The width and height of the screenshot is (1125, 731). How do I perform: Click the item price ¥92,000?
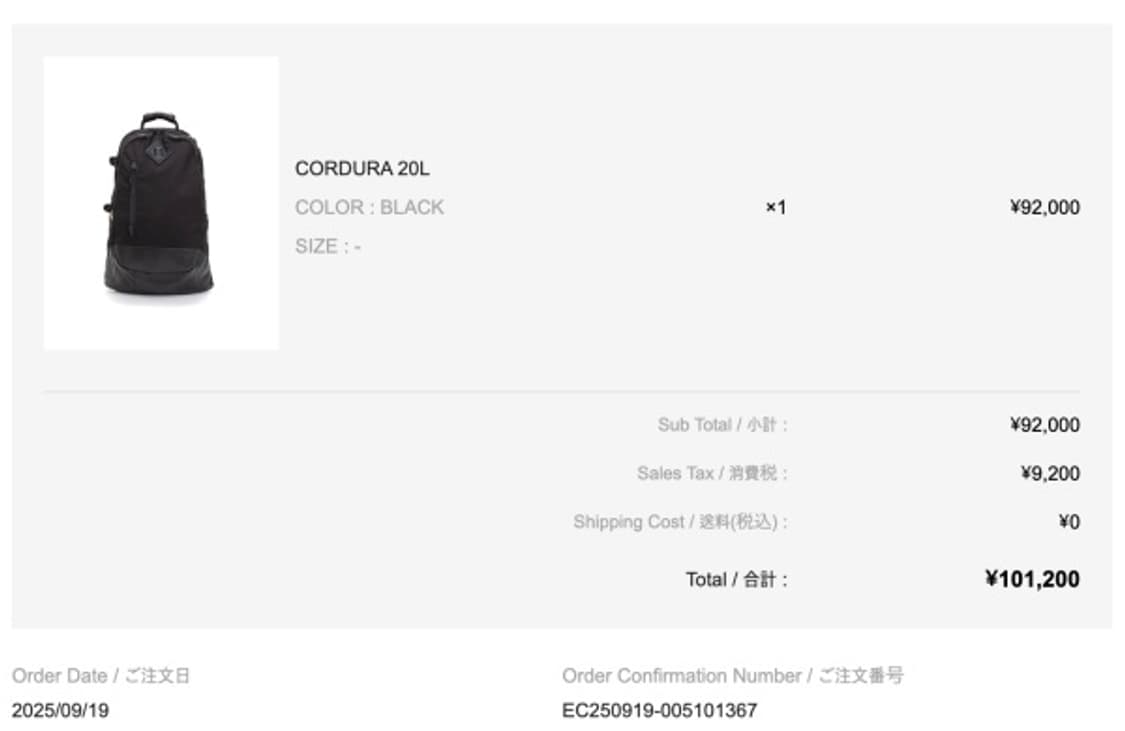[1045, 207]
